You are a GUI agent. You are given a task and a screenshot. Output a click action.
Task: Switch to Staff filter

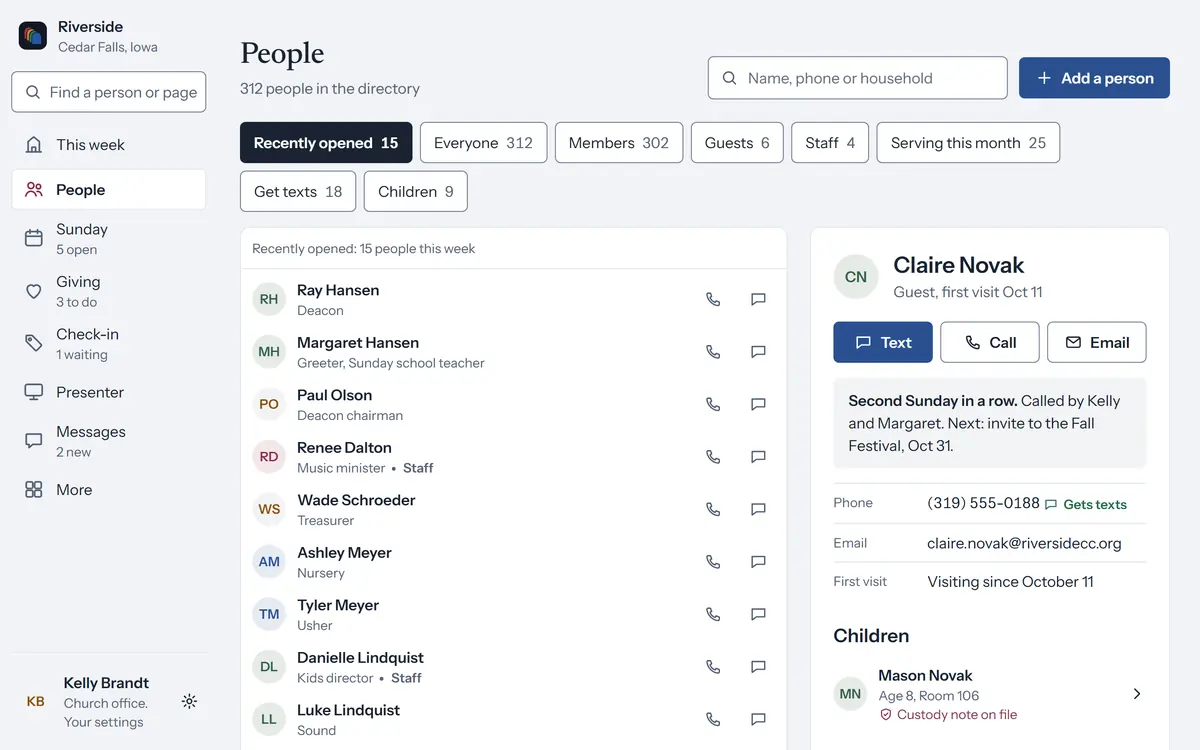pyautogui.click(x=830, y=143)
